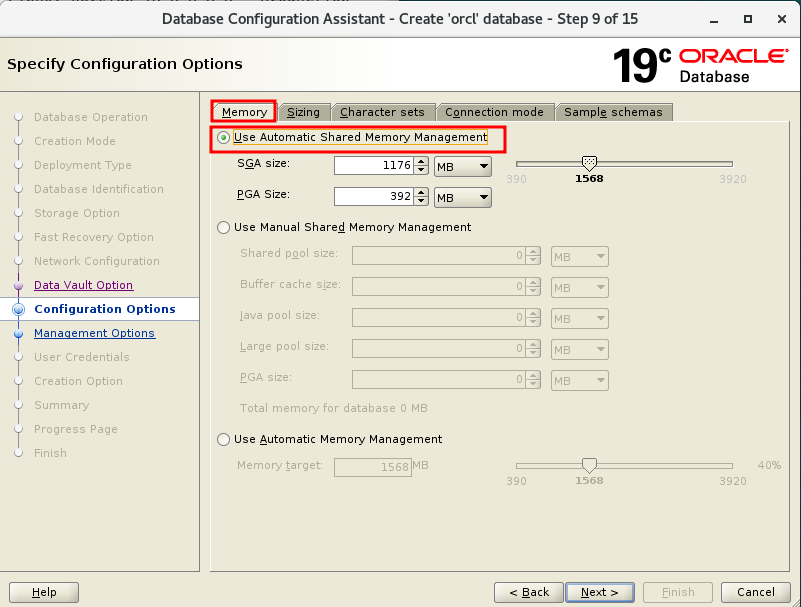
Task: Open the Large pool size unit dropdown
Action: pyautogui.click(x=579, y=350)
